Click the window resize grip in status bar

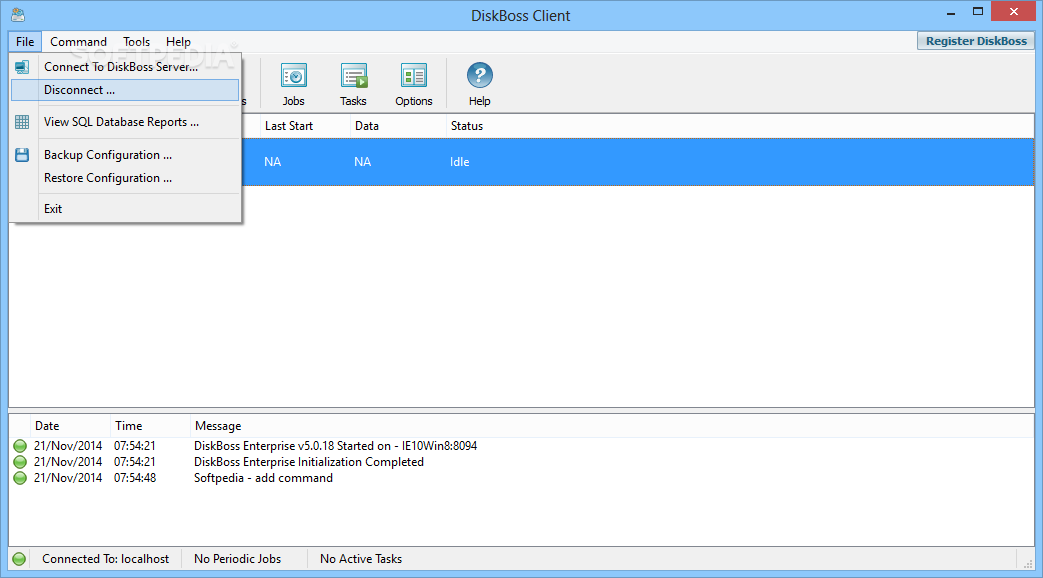coord(1028,563)
